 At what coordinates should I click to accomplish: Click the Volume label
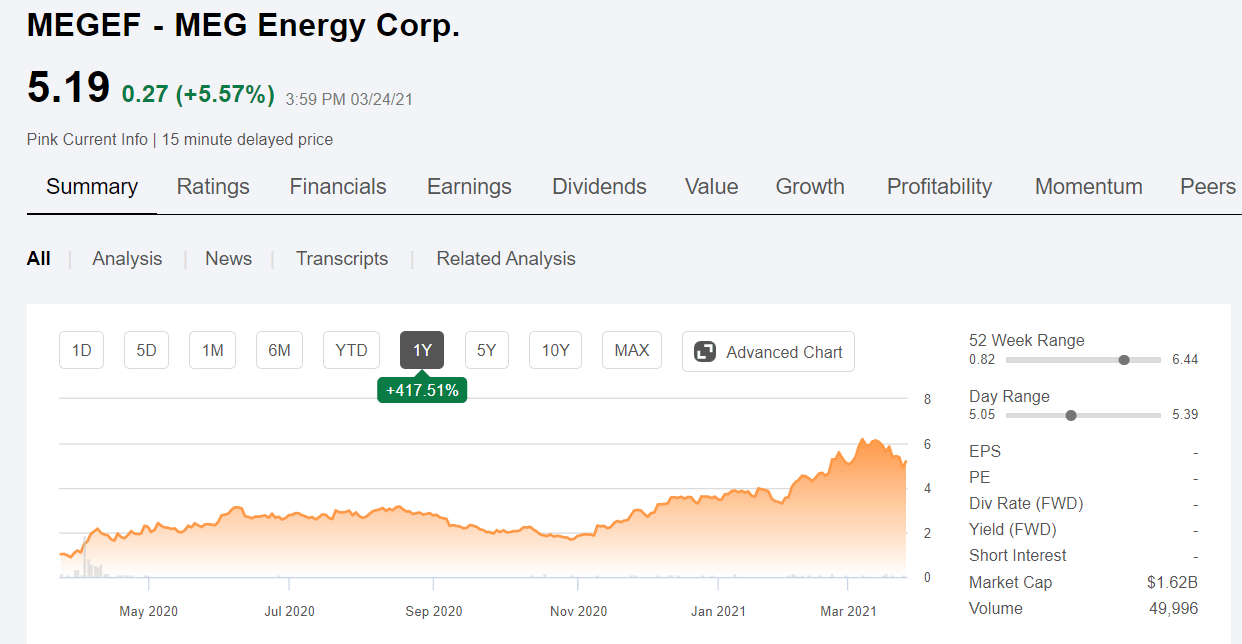click(996, 608)
